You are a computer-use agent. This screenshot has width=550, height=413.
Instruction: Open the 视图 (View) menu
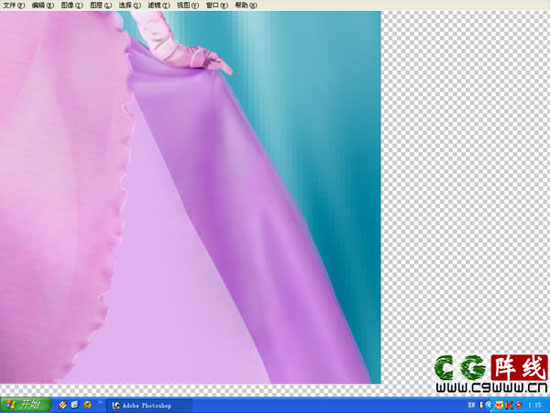[187, 5]
